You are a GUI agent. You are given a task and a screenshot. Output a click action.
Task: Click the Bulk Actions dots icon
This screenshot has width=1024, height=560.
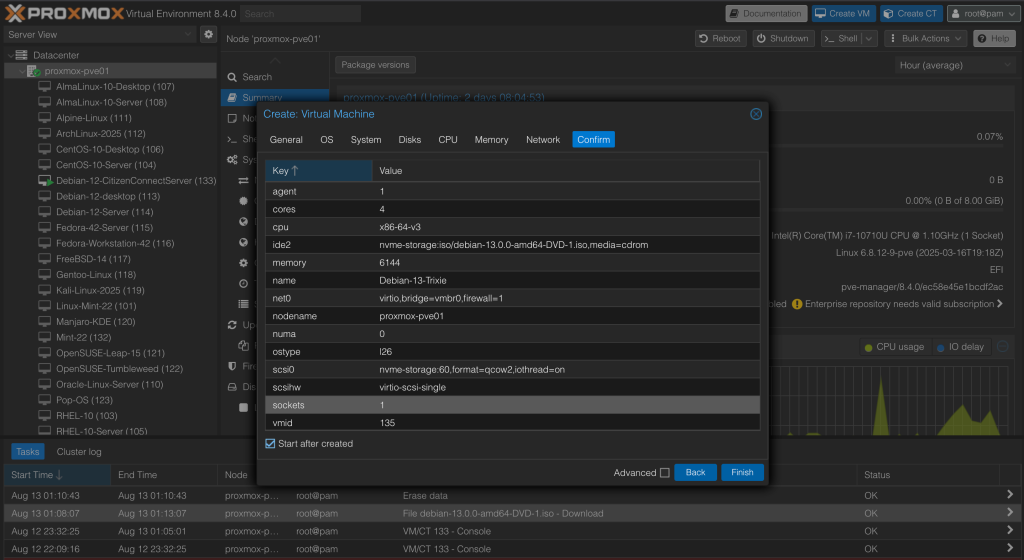click(893, 39)
